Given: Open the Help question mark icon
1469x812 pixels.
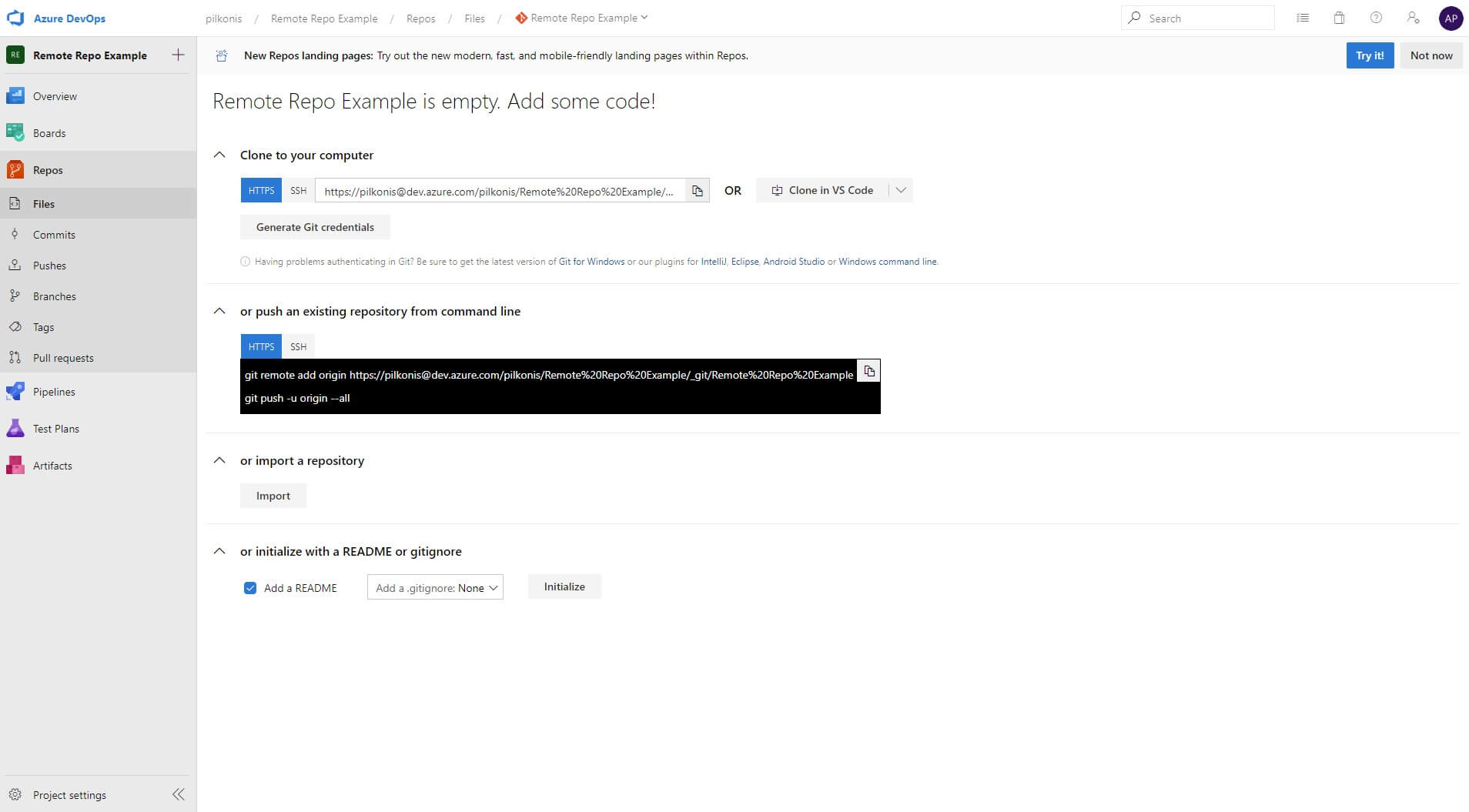Looking at the screenshot, I should click(x=1377, y=18).
